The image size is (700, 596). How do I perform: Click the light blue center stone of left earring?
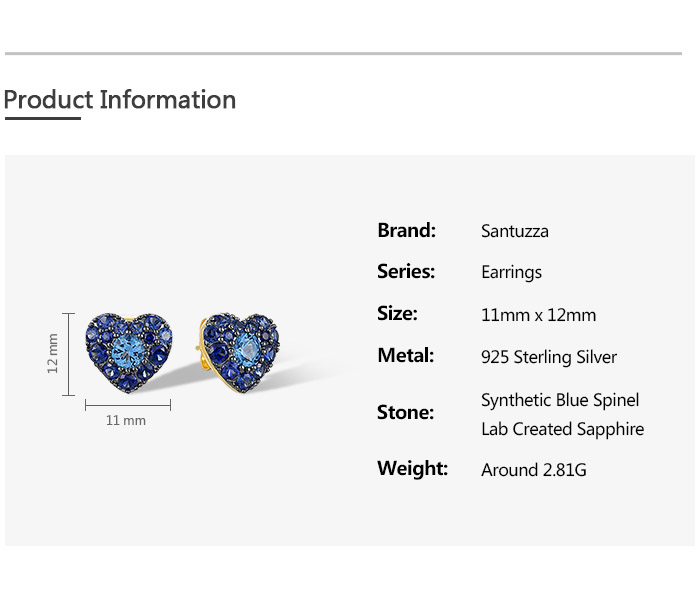click(128, 350)
